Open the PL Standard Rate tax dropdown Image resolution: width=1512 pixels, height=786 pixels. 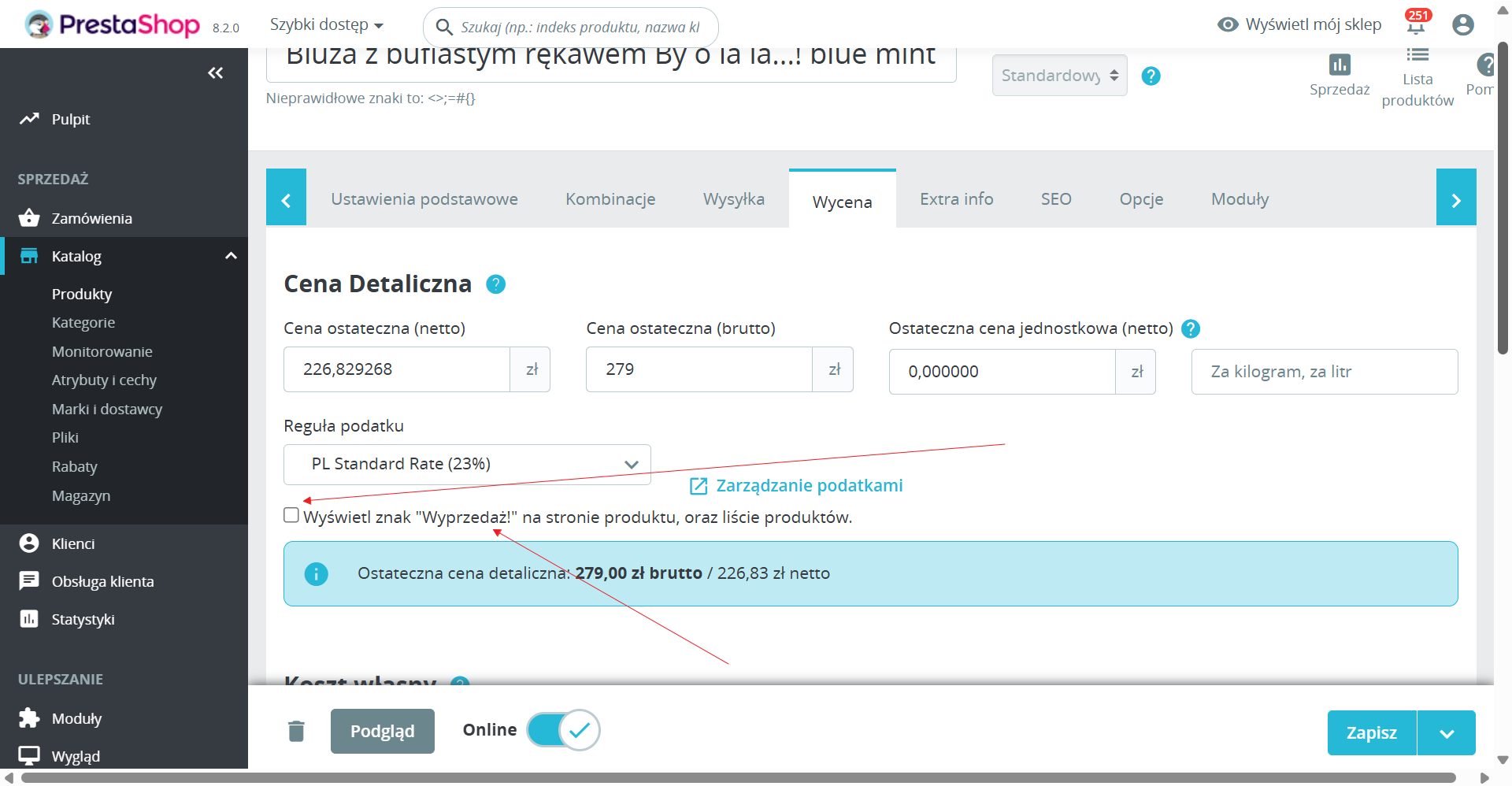point(467,464)
